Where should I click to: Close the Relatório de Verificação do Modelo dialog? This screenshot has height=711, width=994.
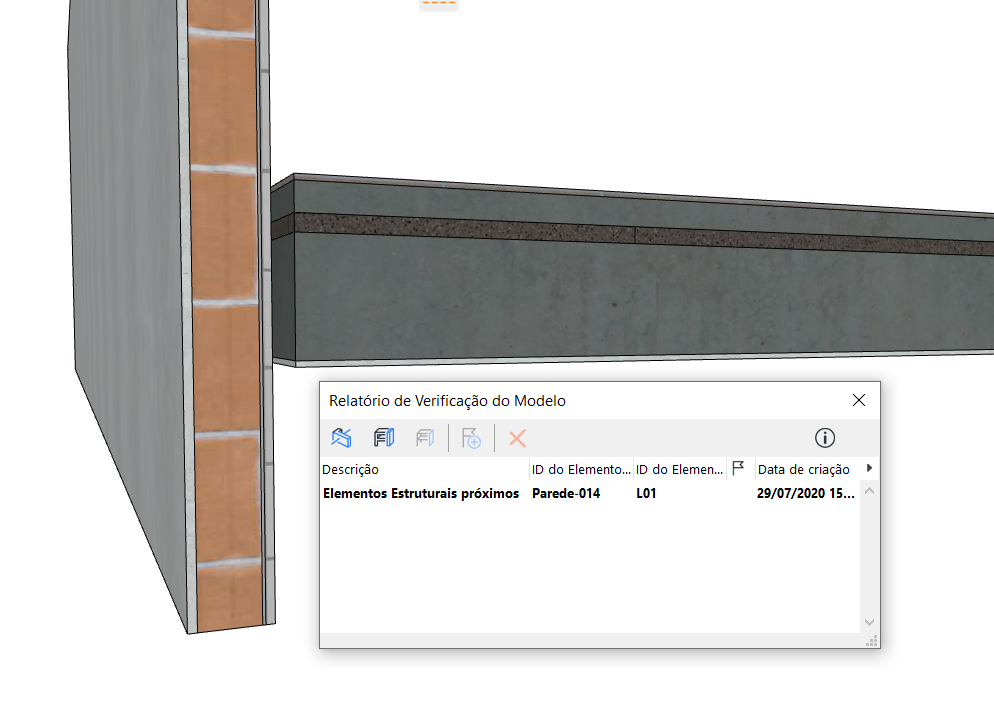pyautogui.click(x=858, y=400)
